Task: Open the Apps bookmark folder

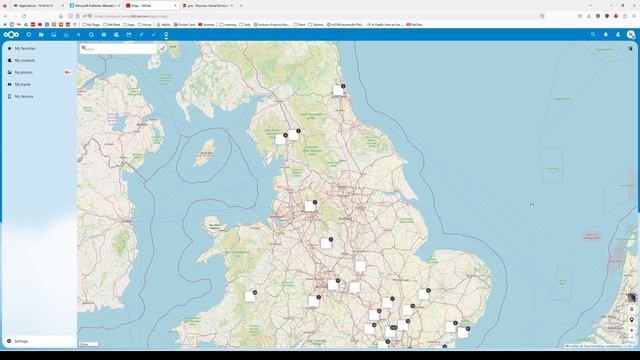Action: 129,24
